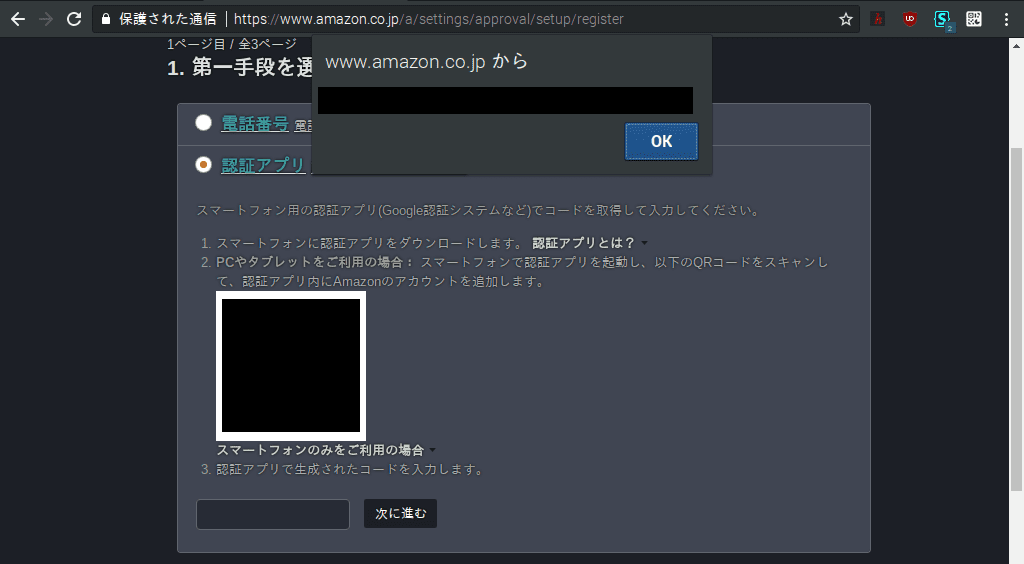
Task: Click the browser back arrow
Action: pos(18,19)
